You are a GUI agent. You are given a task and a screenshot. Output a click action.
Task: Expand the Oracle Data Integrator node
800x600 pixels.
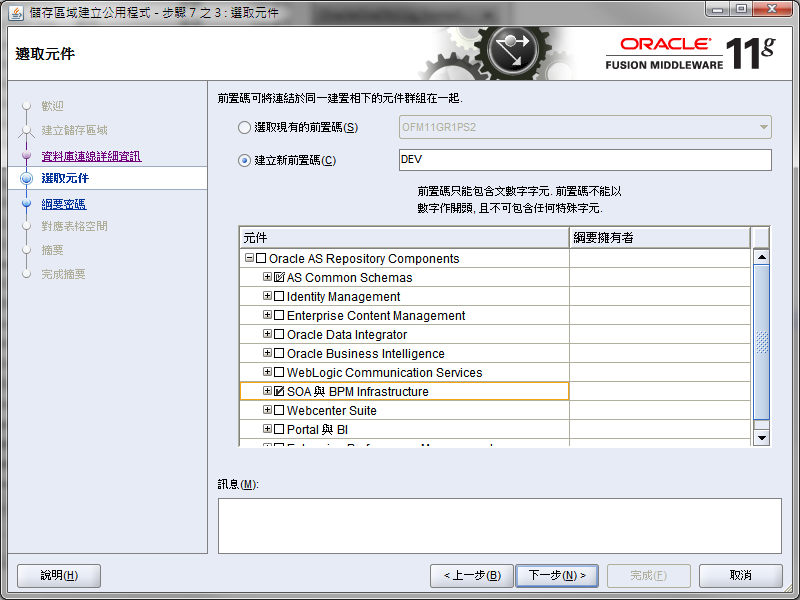[x=267, y=334]
